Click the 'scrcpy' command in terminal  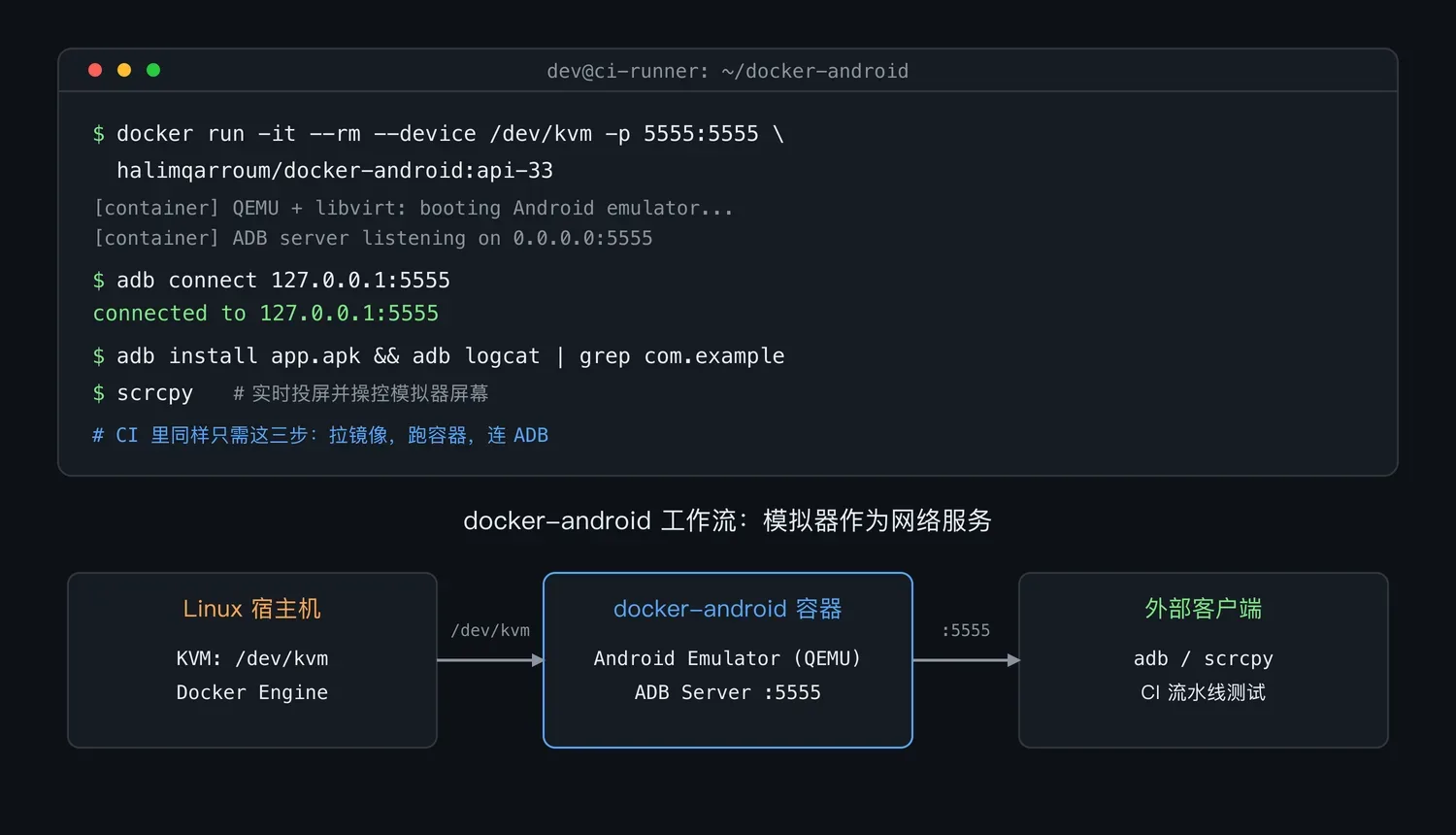point(155,393)
